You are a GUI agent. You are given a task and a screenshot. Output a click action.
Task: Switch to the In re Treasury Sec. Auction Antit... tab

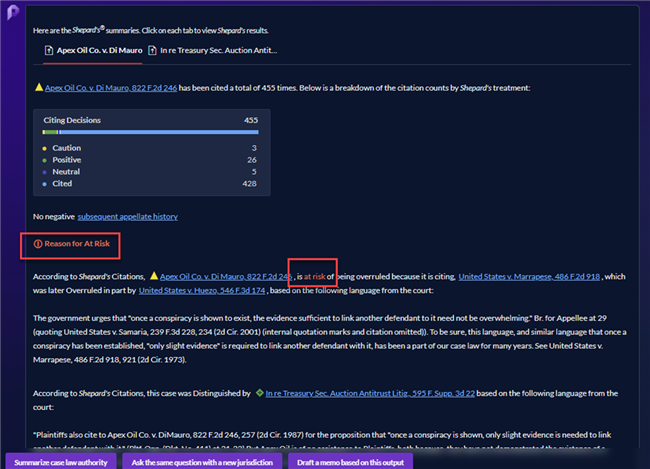(213, 51)
